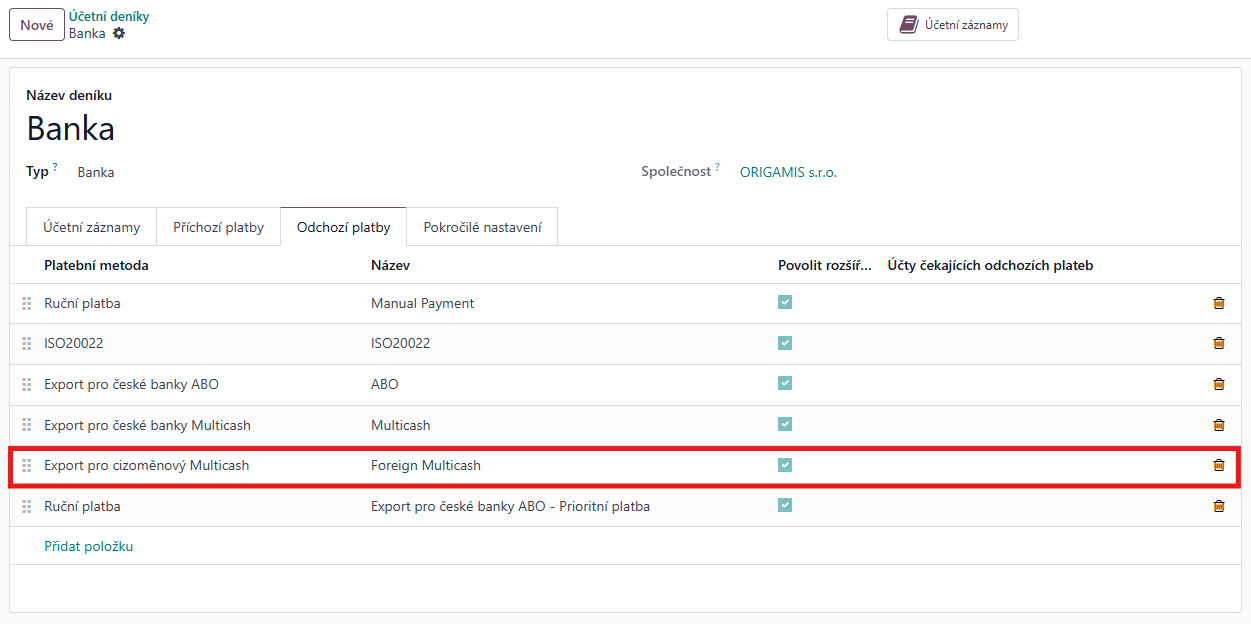Click the Nové button
Image resolution: width=1251 pixels, height=624 pixels.
37,25
